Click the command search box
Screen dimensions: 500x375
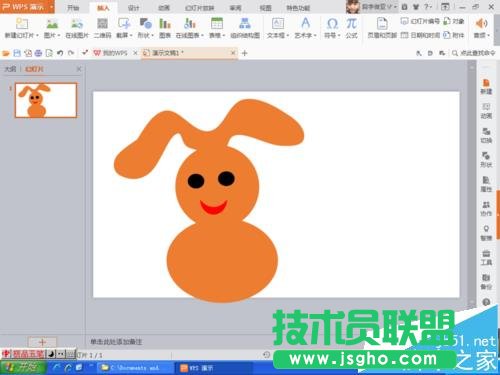pyautogui.click(x=474, y=53)
